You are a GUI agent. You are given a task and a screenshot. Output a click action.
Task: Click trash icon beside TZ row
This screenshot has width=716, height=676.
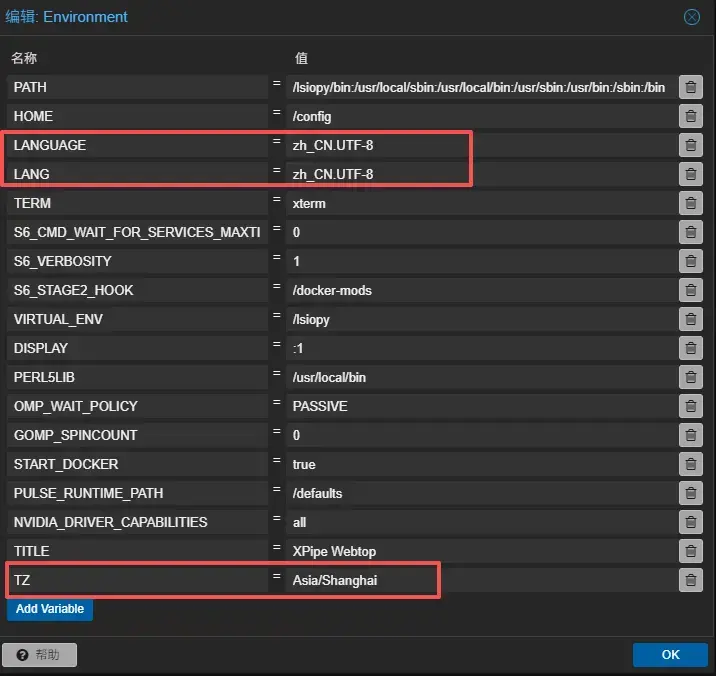pyautogui.click(x=690, y=580)
